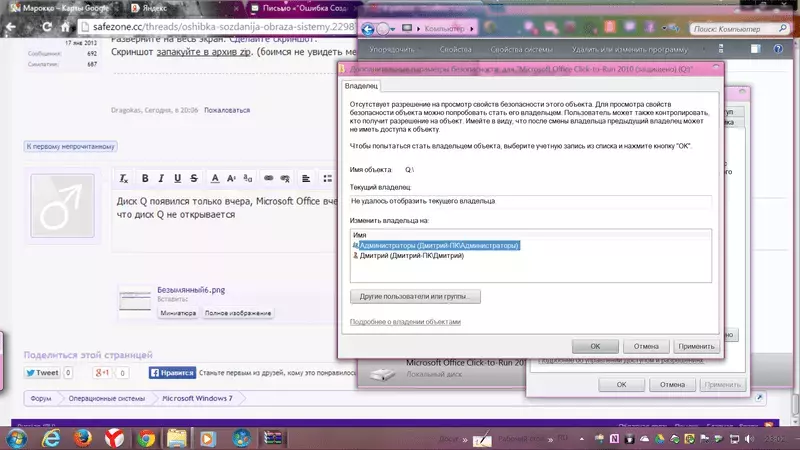Click the Explorer Back button
Viewport: 800px width, 450px height.
point(368,29)
